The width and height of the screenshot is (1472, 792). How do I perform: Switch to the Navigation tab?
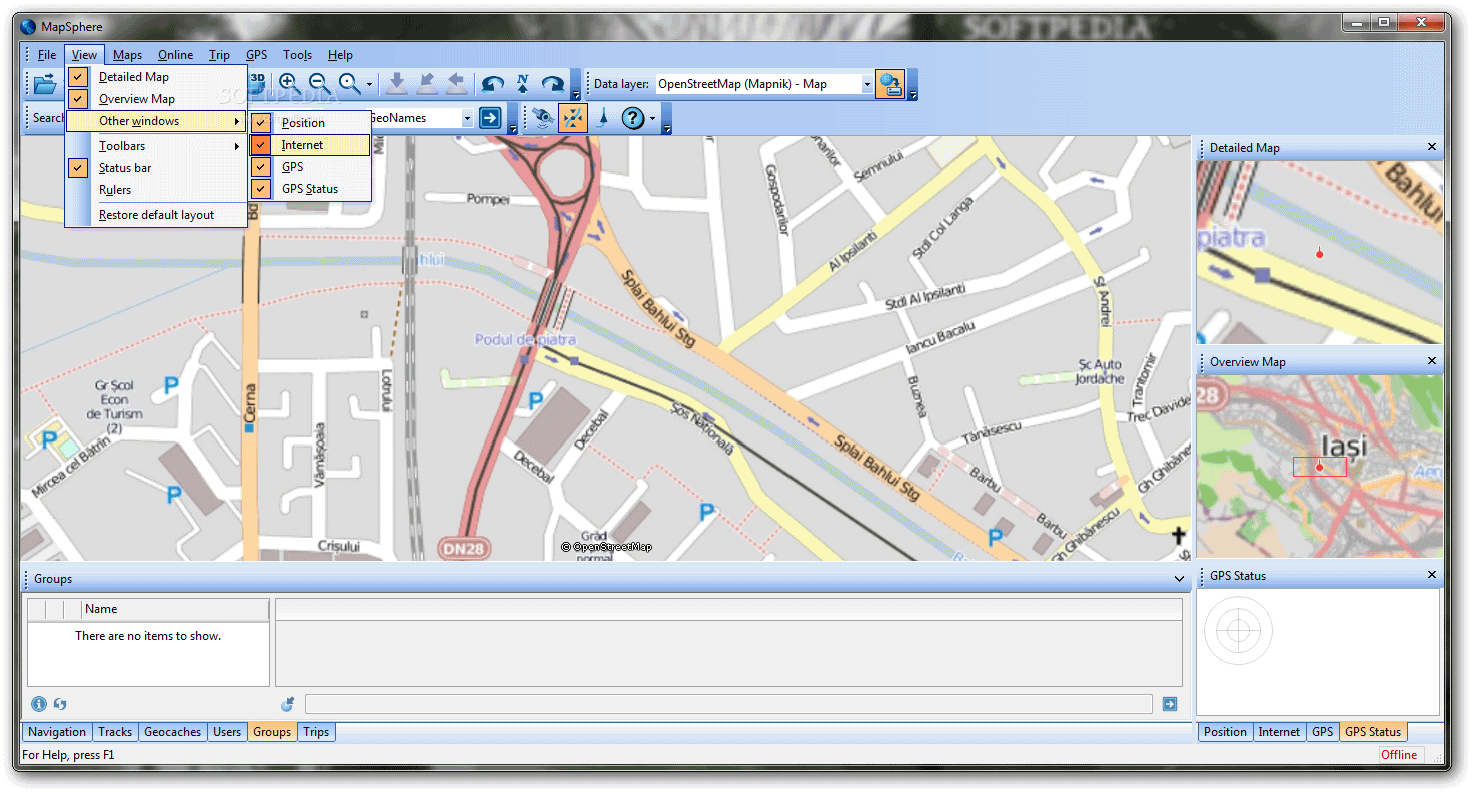tap(57, 732)
